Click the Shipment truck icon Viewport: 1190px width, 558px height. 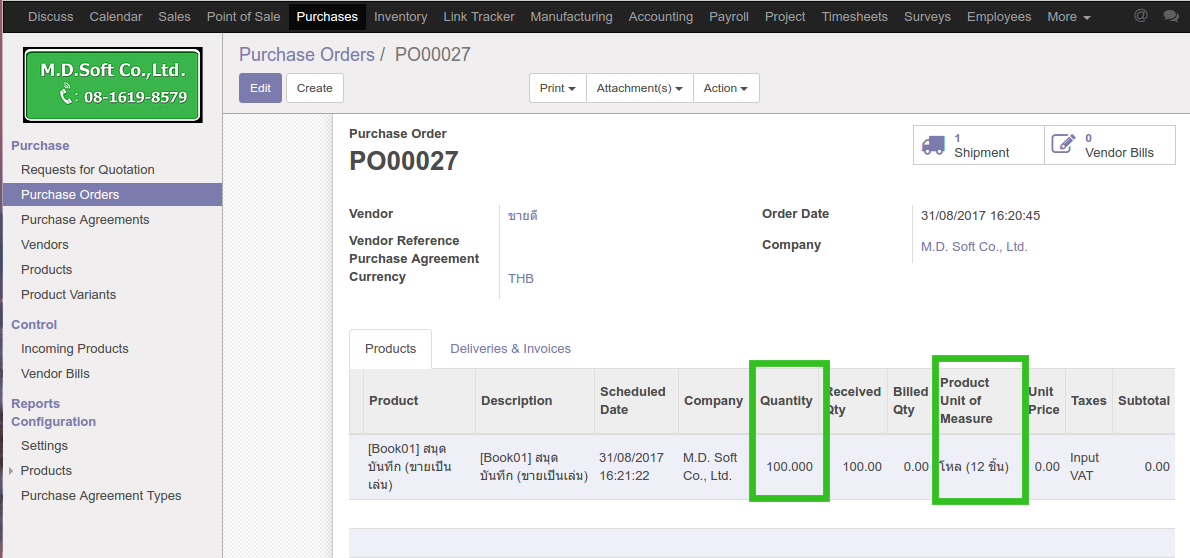tap(933, 145)
